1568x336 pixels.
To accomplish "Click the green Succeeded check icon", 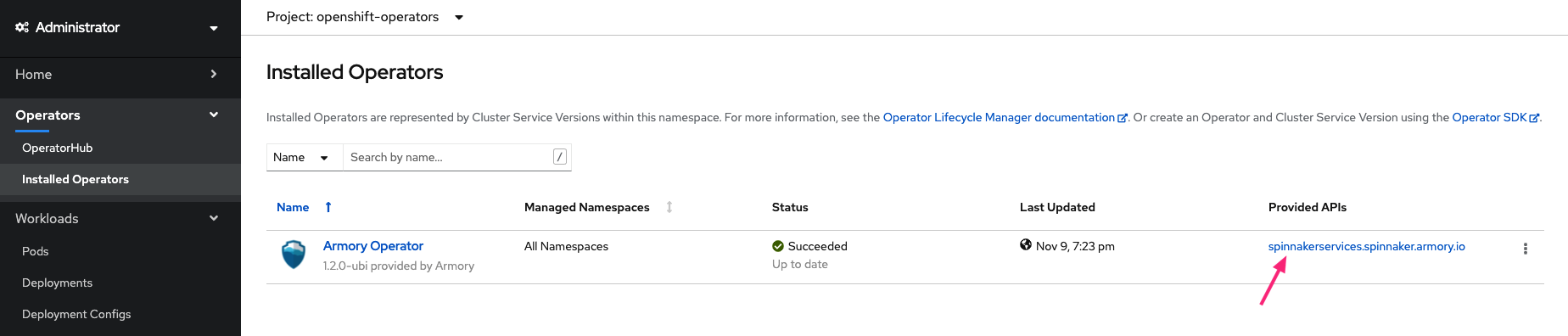I will tap(778, 246).
